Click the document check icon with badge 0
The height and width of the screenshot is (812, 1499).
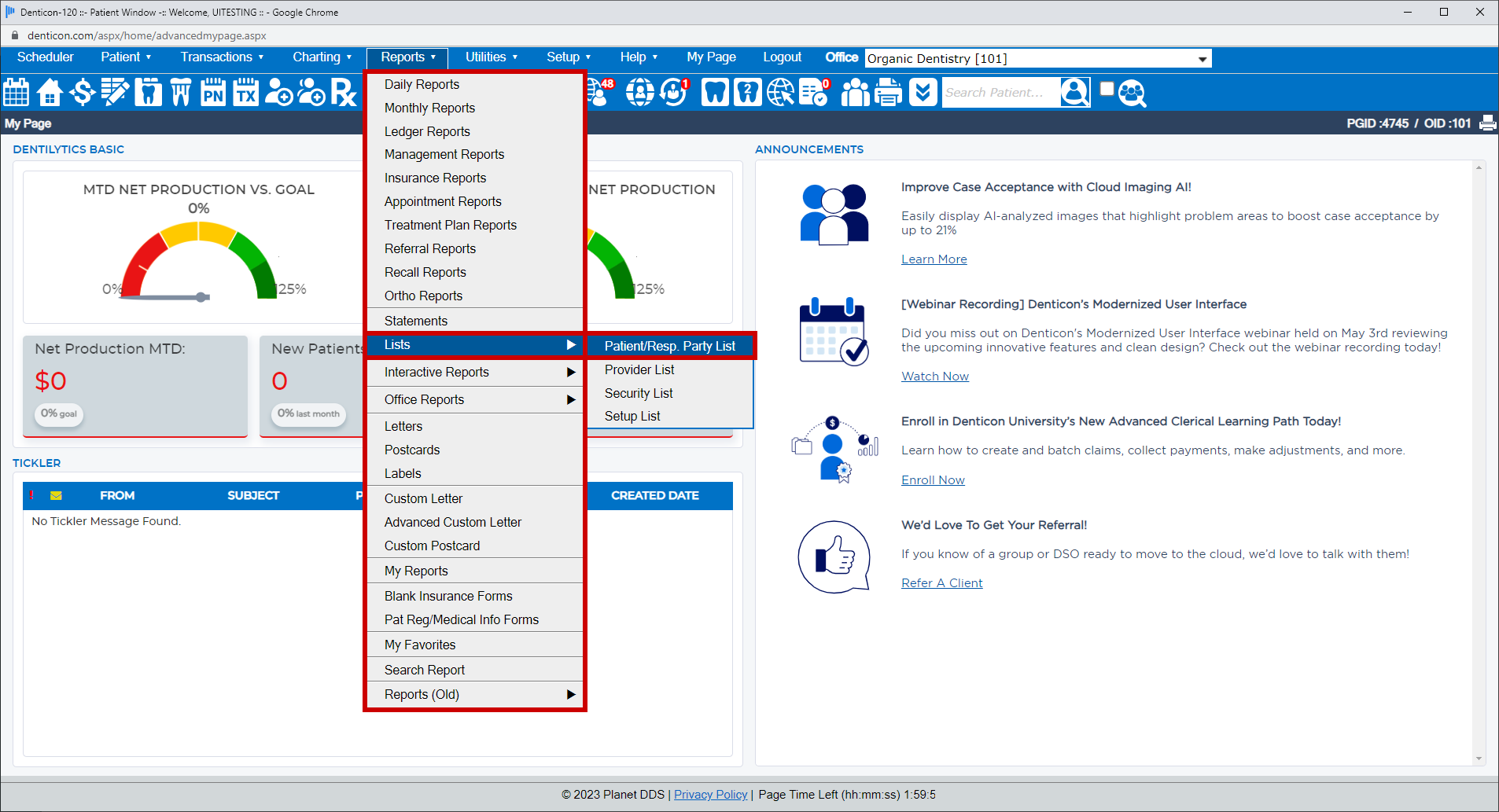pos(814,92)
